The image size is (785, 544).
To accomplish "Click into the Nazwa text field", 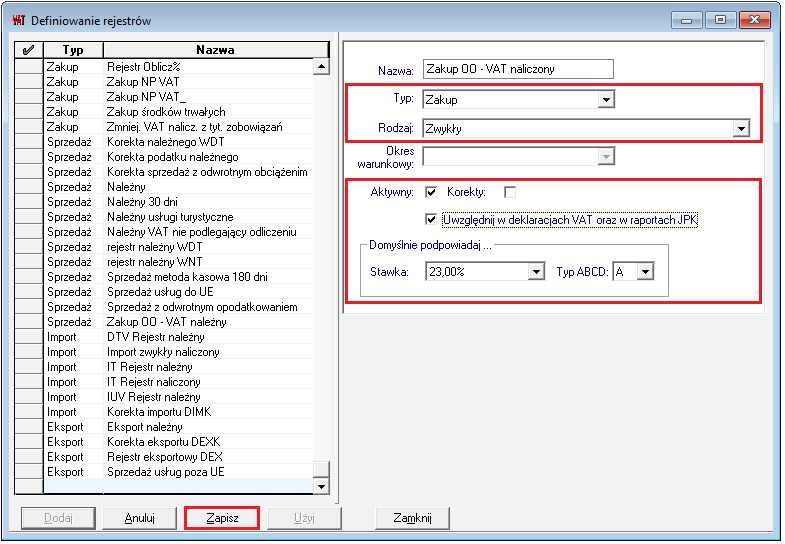I will [518, 69].
